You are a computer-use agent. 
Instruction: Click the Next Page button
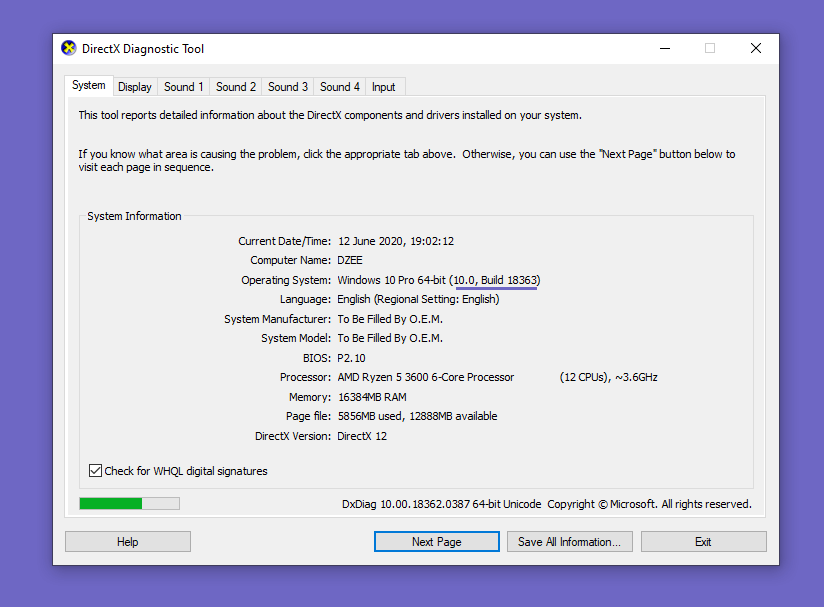[x=437, y=541]
